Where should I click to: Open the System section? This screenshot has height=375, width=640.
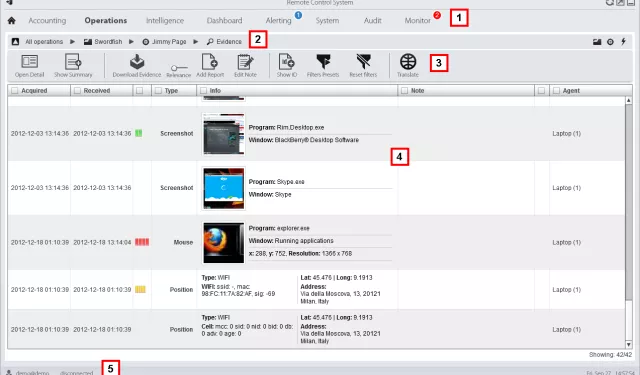pos(327,20)
